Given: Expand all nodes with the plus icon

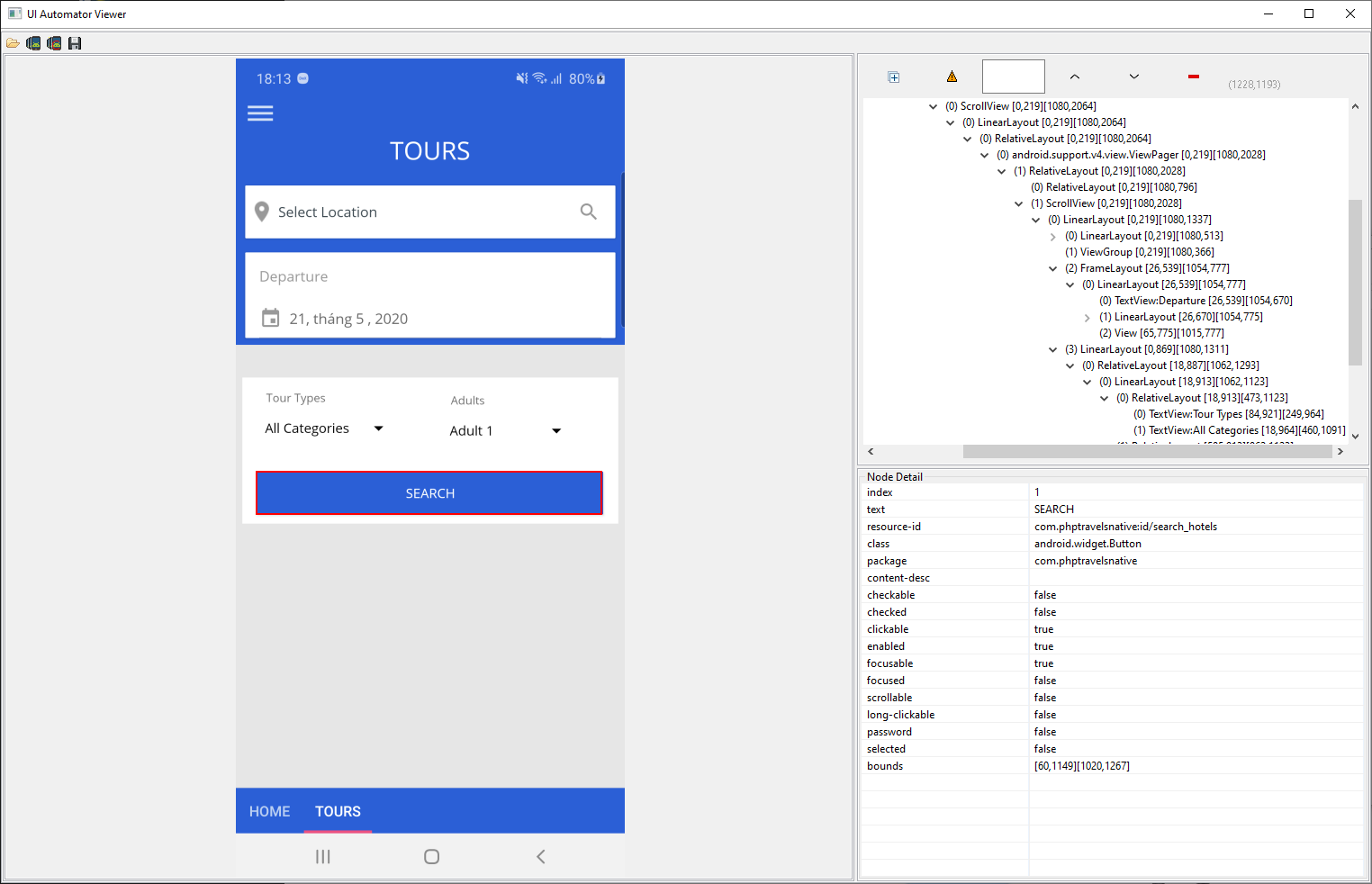Looking at the screenshot, I should pos(894,77).
